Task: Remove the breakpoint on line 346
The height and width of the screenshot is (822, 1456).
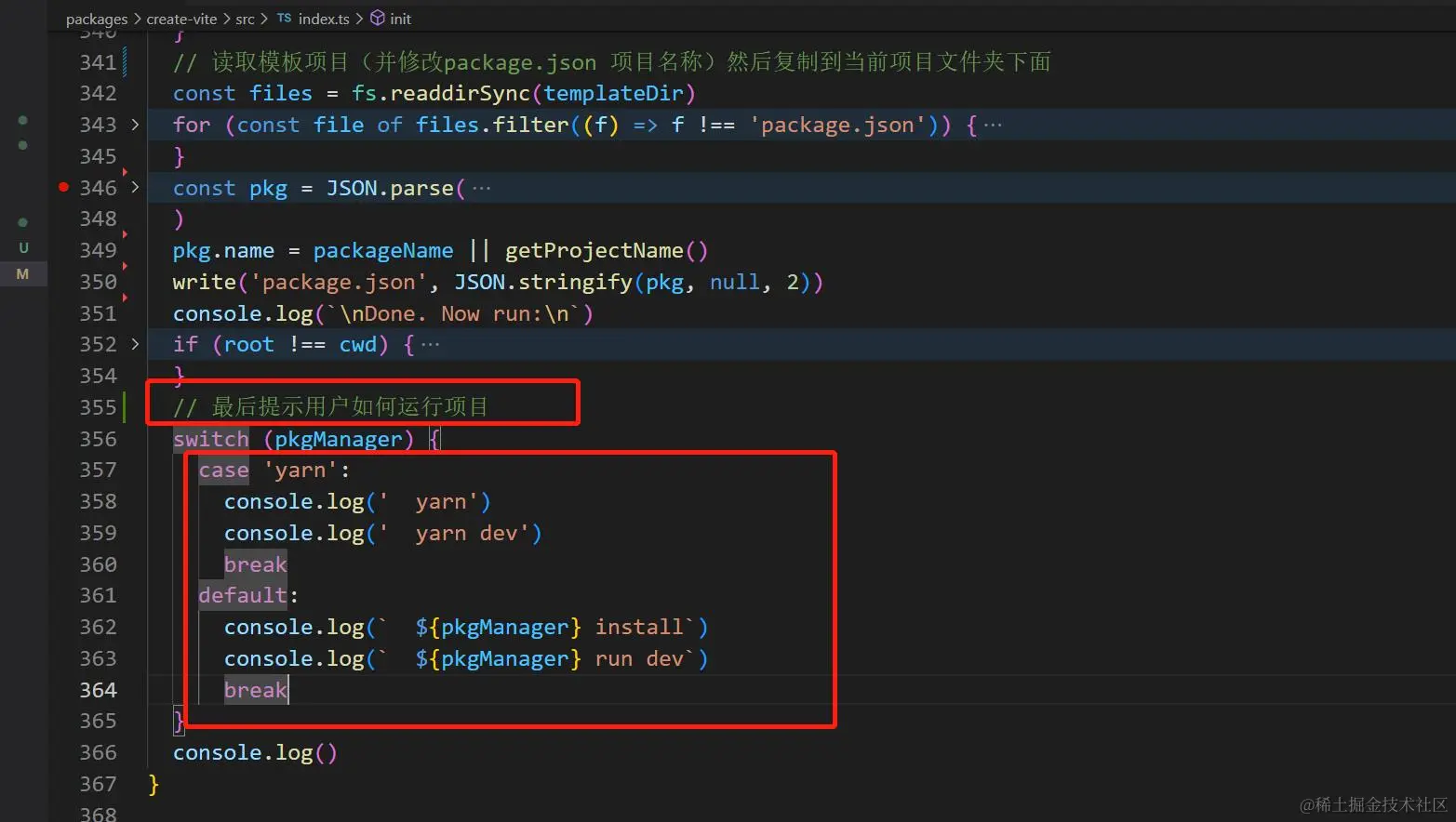Action: (x=63, y=187)
